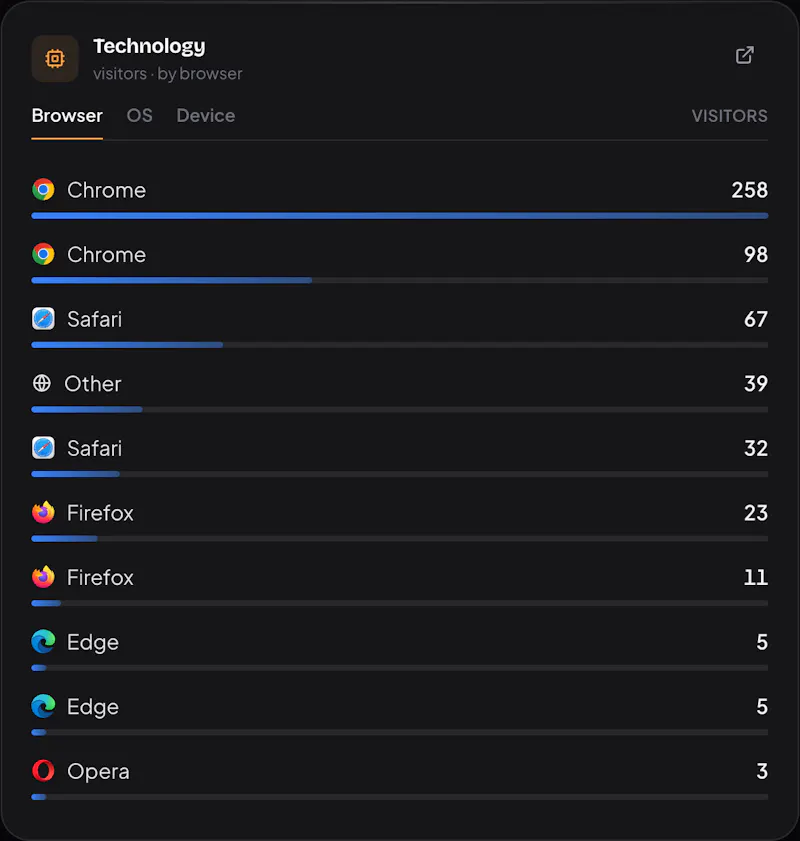Select the Browser tab
800x841 pixels.
pos(67,115)
